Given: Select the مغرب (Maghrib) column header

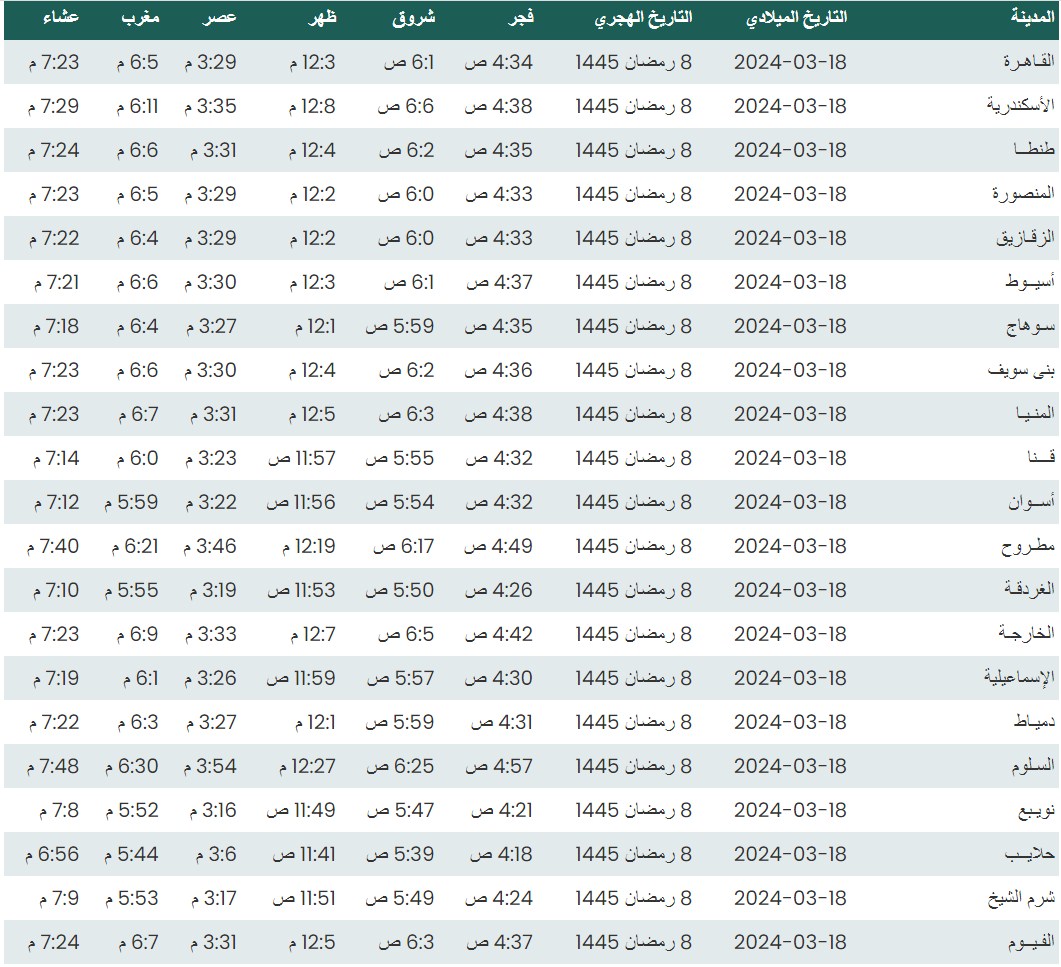Looking at the screenshot, I should click(139, 18).
